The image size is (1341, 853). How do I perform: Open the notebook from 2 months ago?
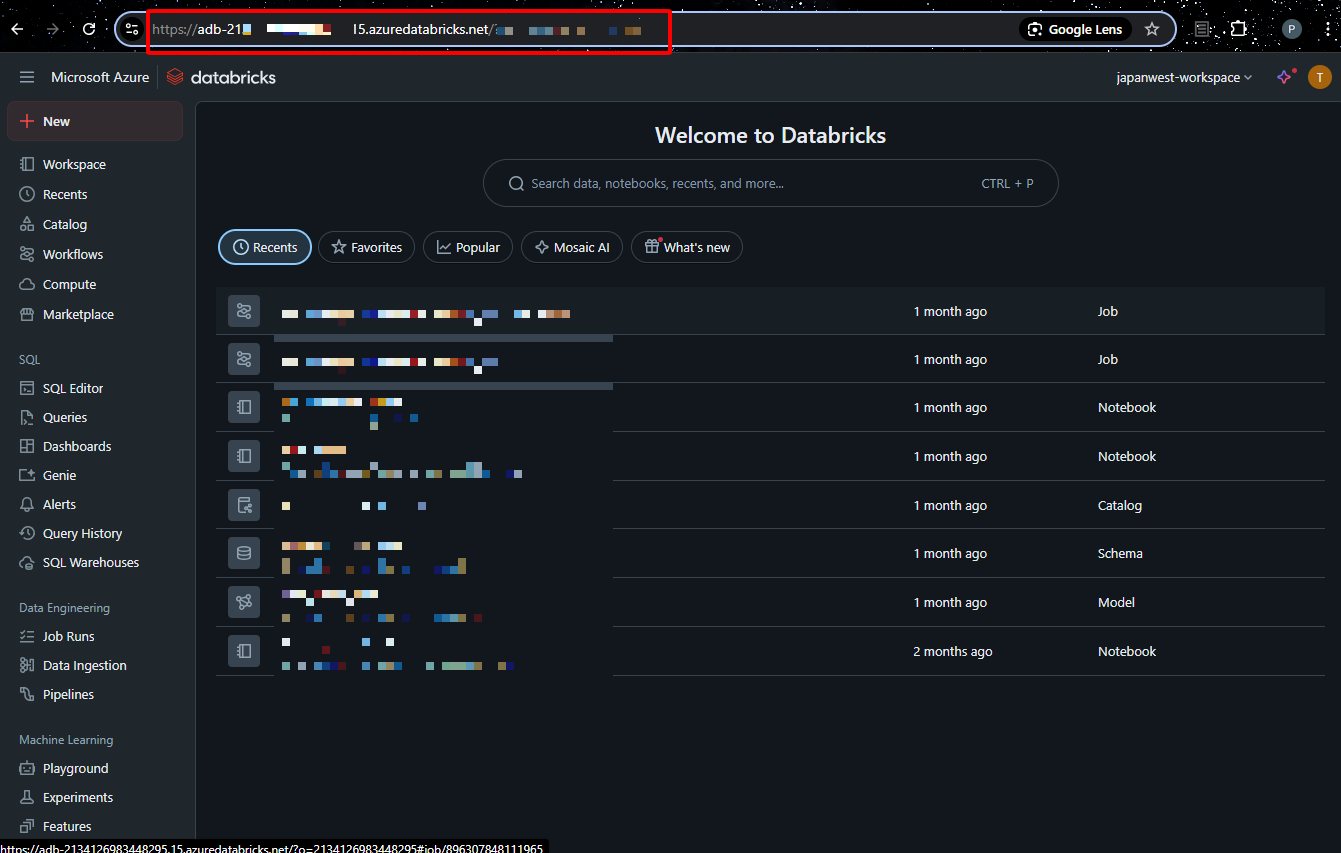(770, 651)
